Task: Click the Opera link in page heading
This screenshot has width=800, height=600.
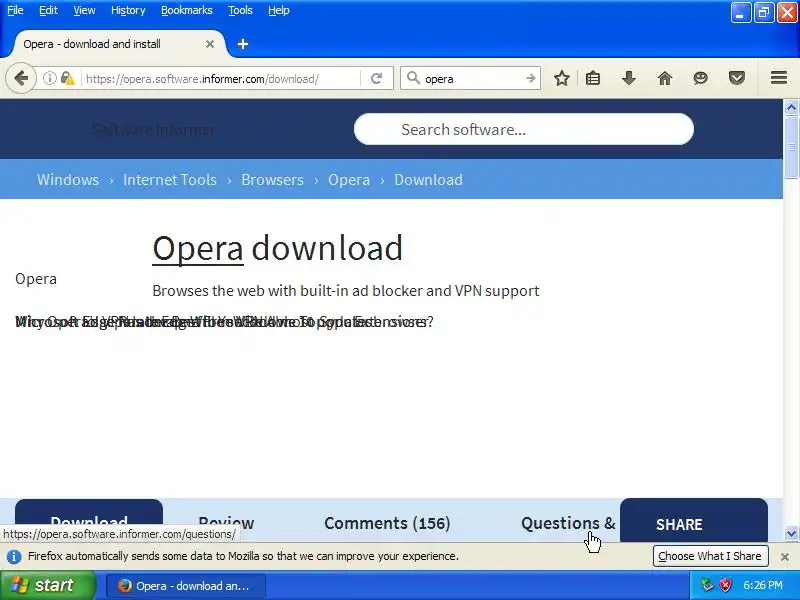Action: [198, 249]
